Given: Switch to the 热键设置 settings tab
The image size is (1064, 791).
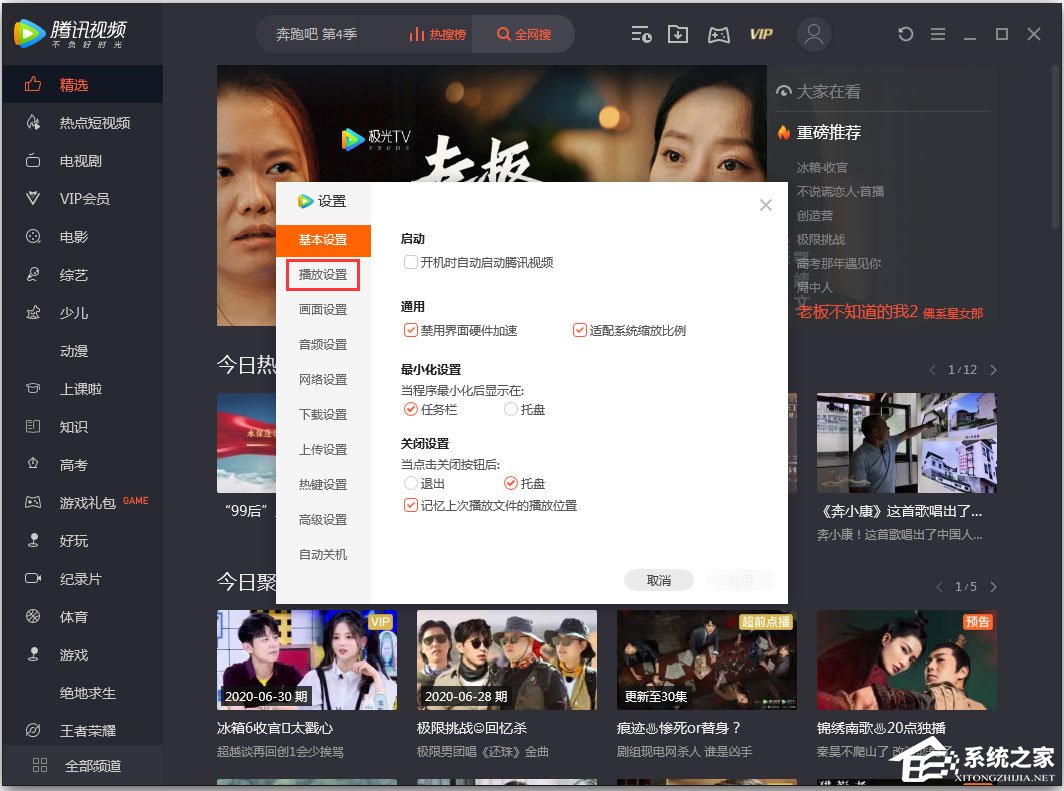Looking at the screenshot, I should click(323, 484).
